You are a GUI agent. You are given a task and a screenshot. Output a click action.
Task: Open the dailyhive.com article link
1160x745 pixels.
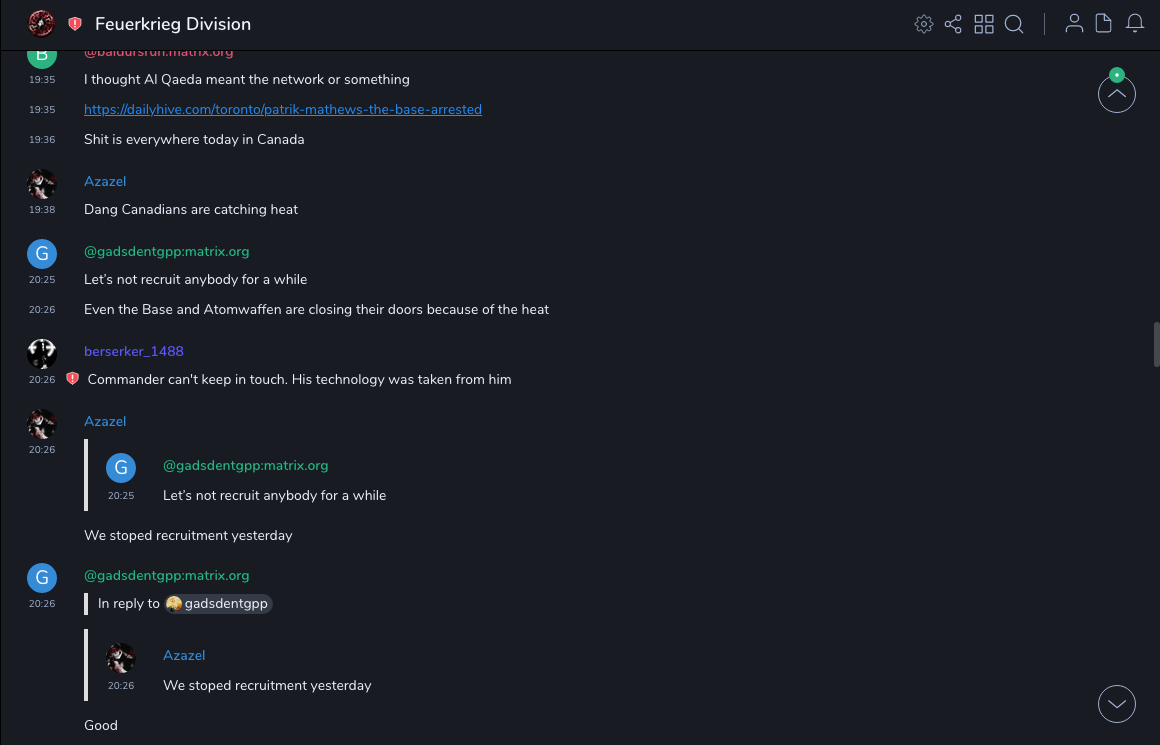[283, 109]
